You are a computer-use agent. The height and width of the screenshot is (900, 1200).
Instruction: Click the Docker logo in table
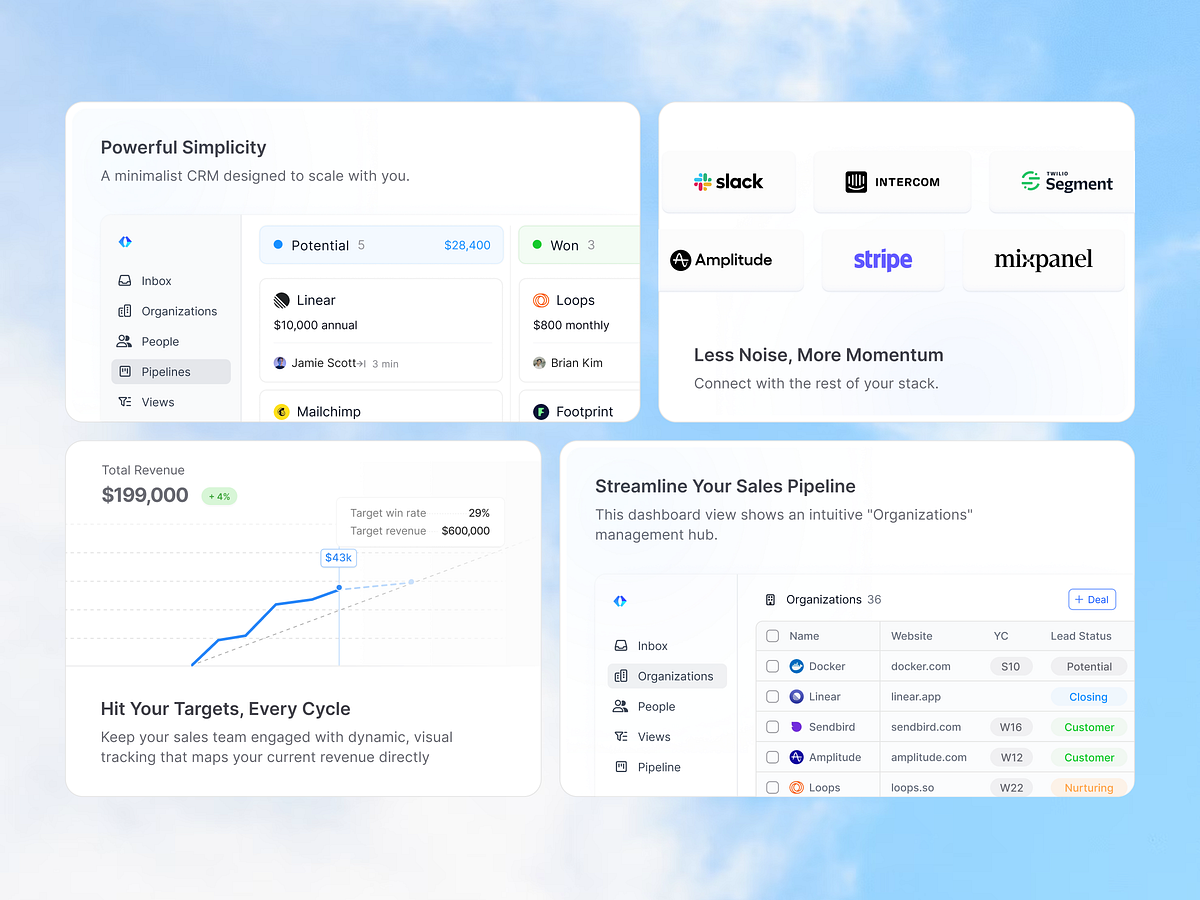click(797, 666)
